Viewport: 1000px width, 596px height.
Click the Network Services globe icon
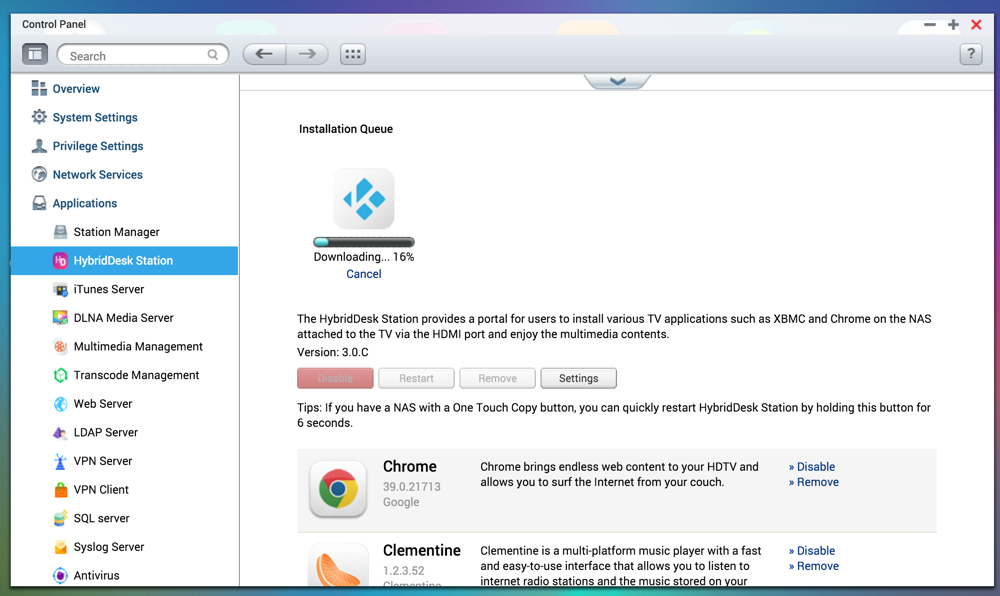[x=39, y=174]
